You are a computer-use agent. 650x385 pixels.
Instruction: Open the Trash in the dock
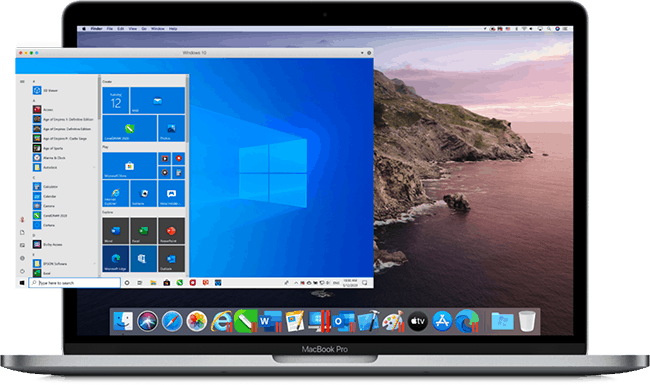[527, 321]
